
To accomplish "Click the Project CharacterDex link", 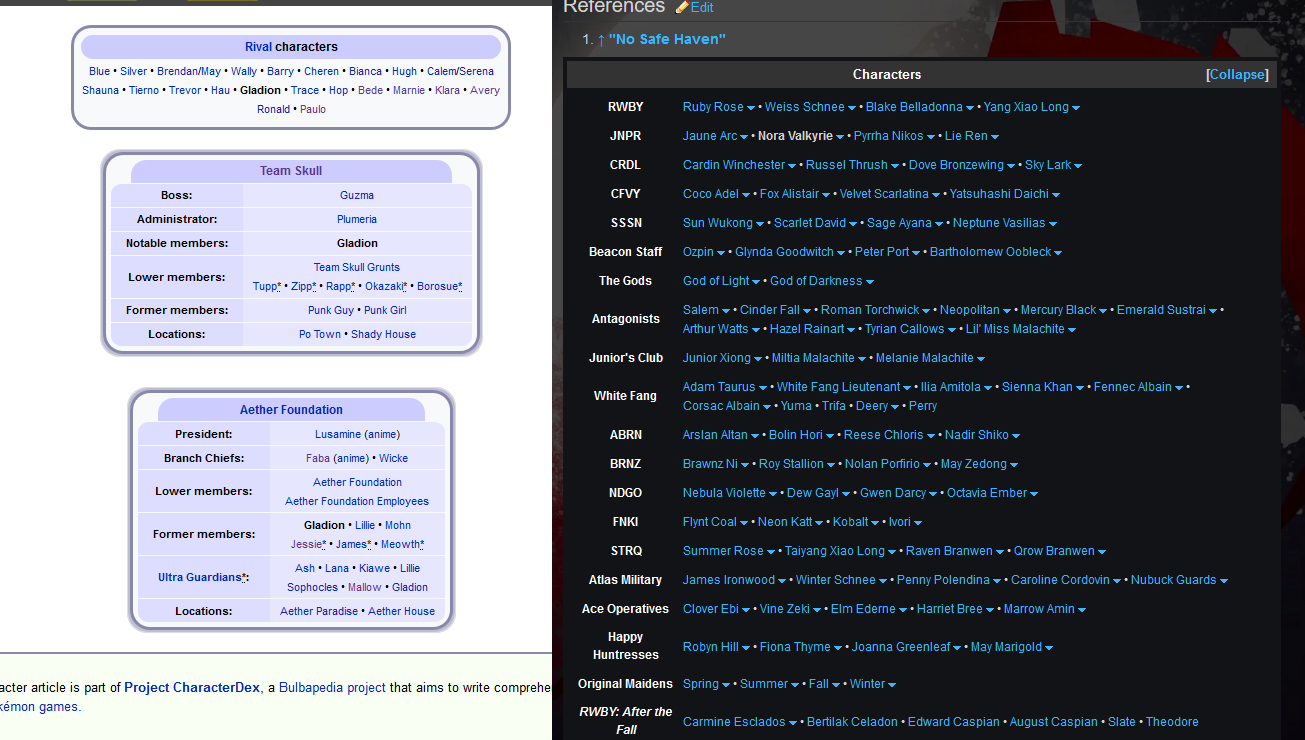I will point(191,687).
